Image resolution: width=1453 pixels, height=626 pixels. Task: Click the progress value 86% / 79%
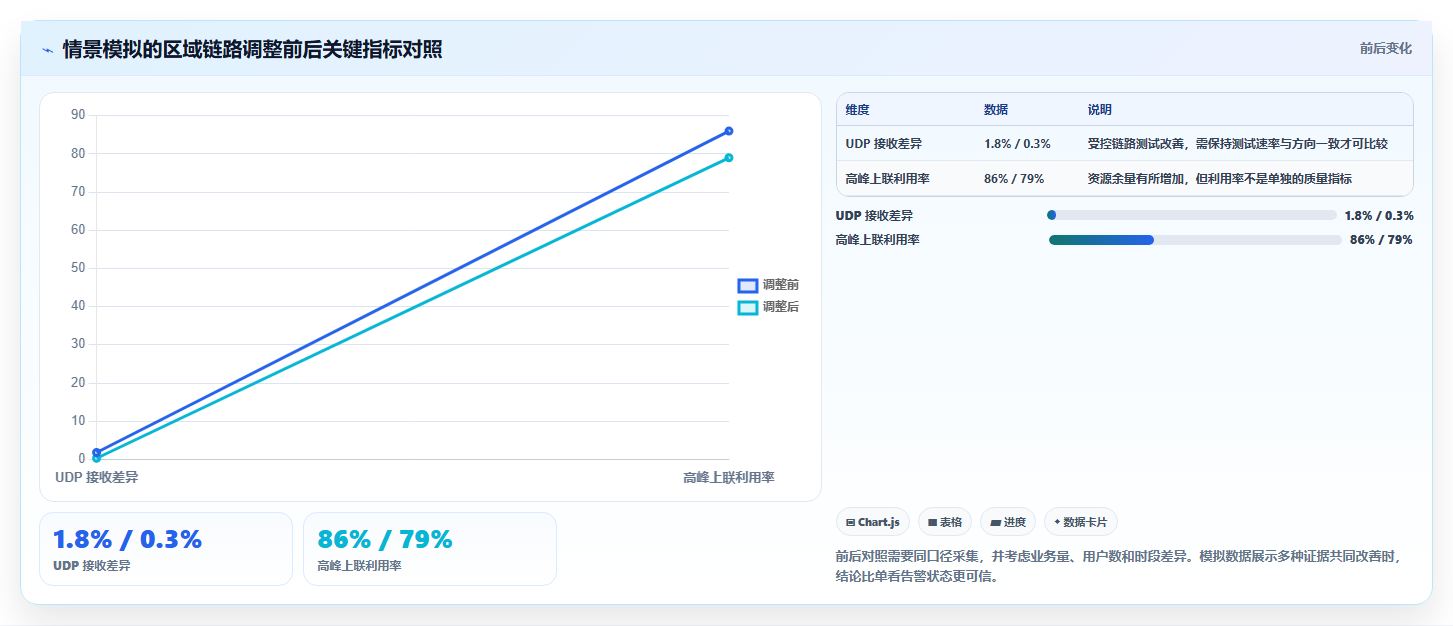coord(1381,240)
